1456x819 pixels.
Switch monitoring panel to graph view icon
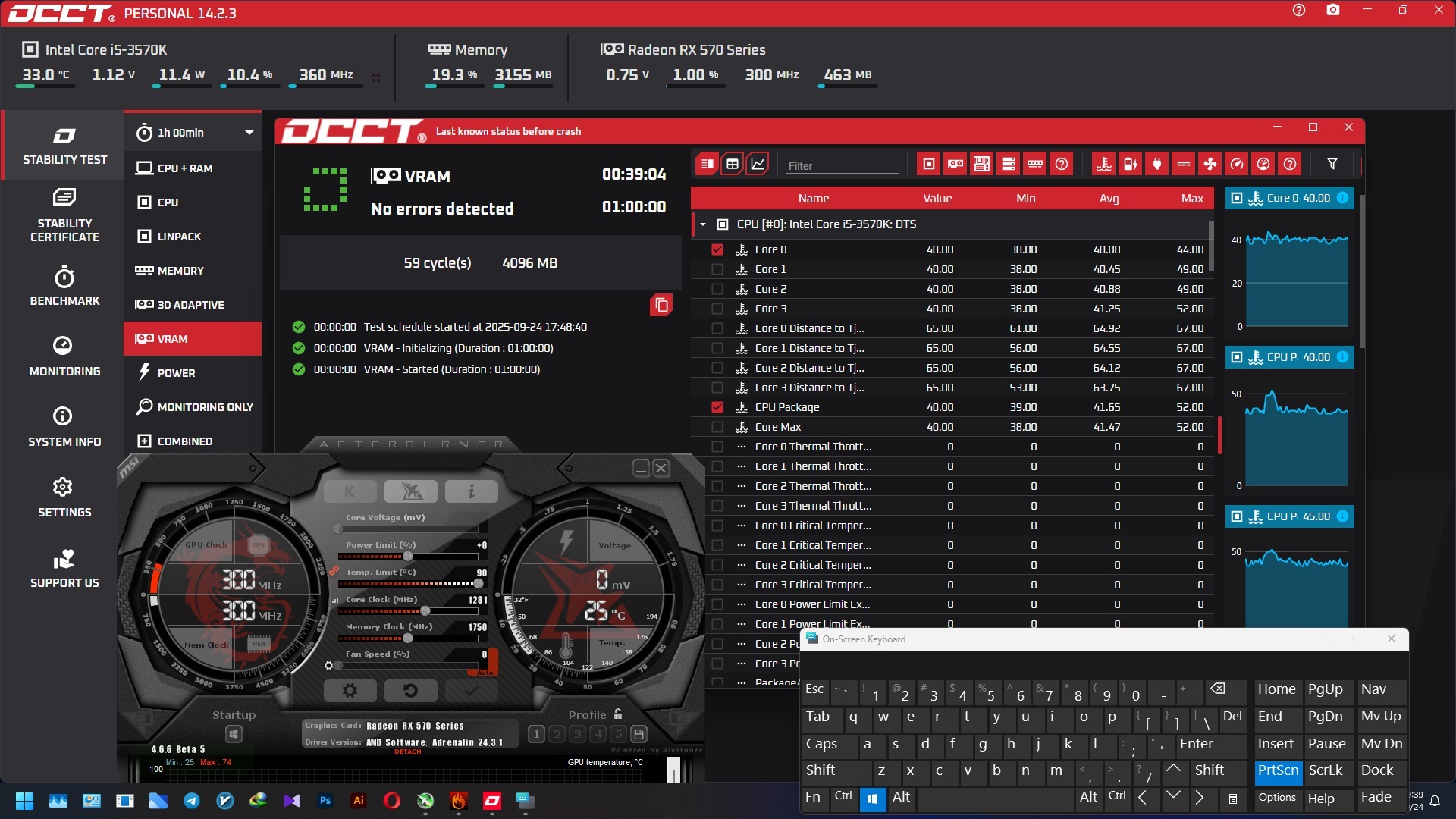click(758, 164)
